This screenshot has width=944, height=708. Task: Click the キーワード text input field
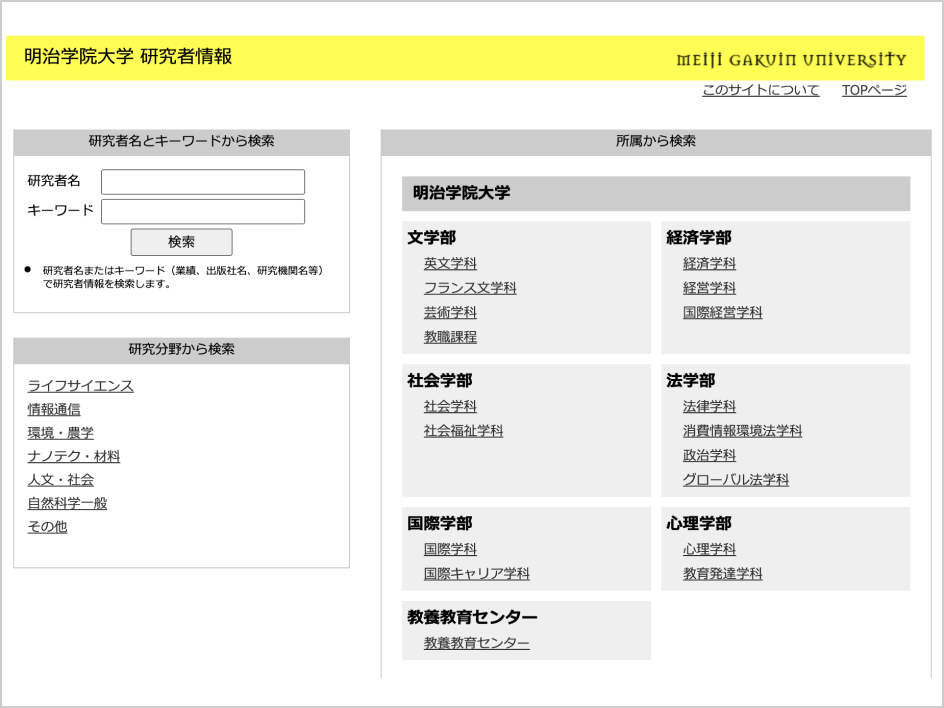[x=203, y=211]
